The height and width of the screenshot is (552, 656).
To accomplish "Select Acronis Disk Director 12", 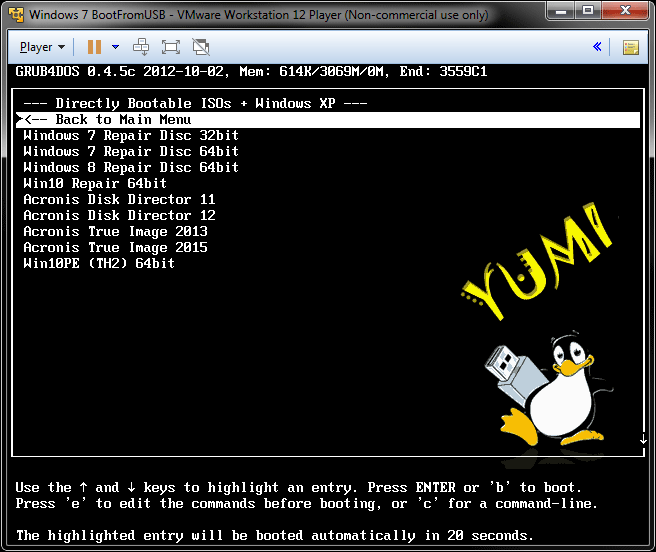I will (119, 216).
